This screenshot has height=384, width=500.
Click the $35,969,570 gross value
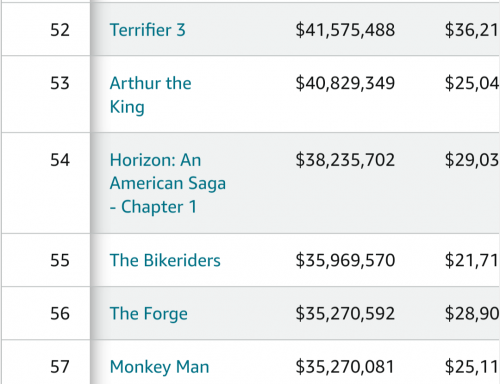345,260
